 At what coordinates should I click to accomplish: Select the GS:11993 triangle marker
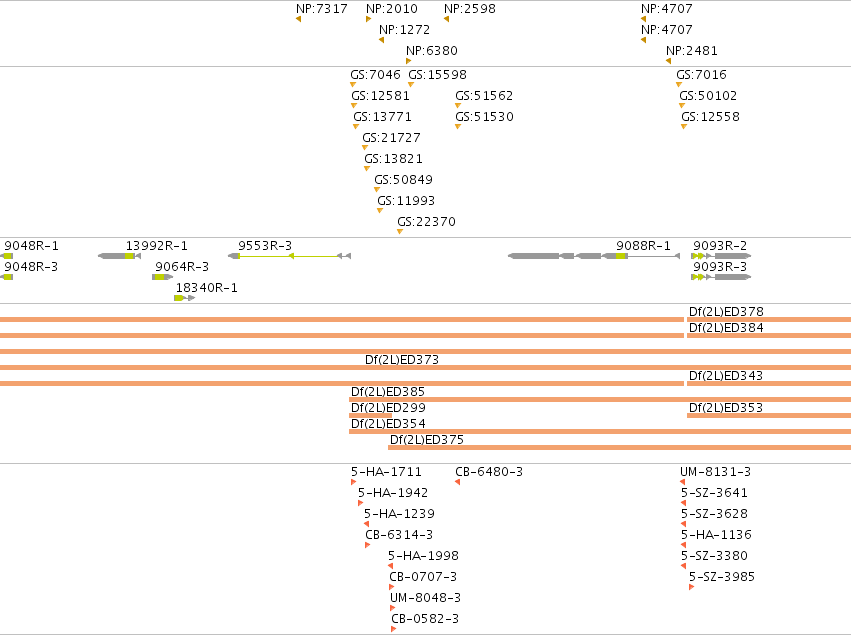click(380, 211)
